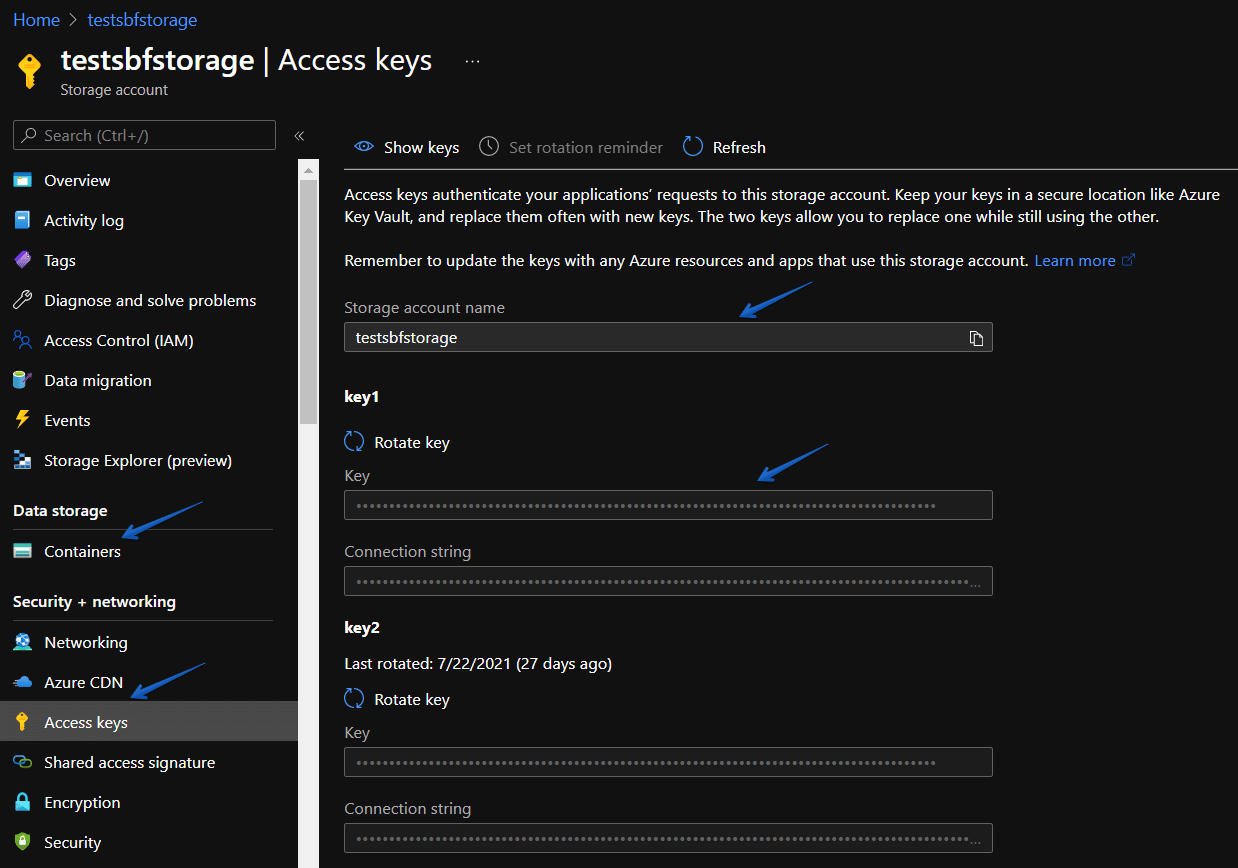Collapse the sidebar with the double-chevron
This screenshot has height=868, width=1238.
[298, 135]
